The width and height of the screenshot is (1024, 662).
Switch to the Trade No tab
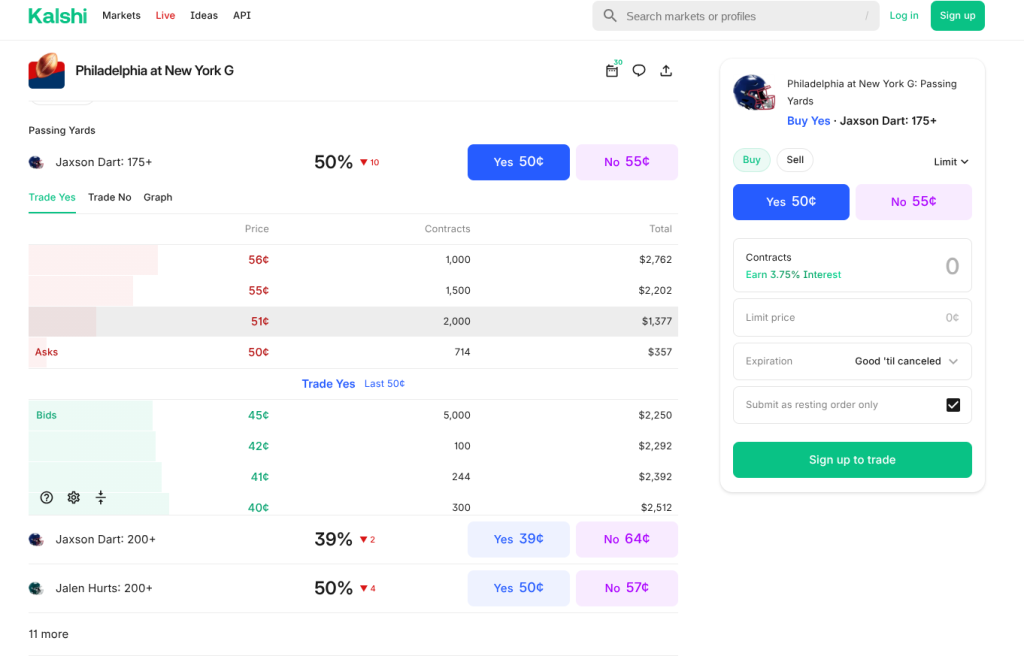[109, 198]
